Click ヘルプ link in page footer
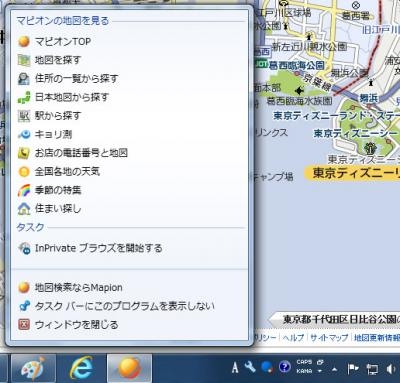This screenshot has width=400, height=383. pyautogui.click(x=293, y=338)
